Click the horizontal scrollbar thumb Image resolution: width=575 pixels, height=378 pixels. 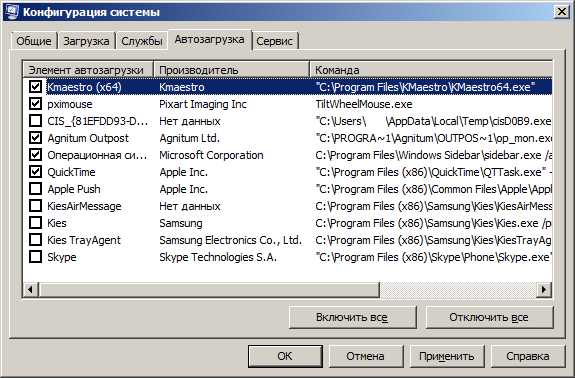pos(209,289)
